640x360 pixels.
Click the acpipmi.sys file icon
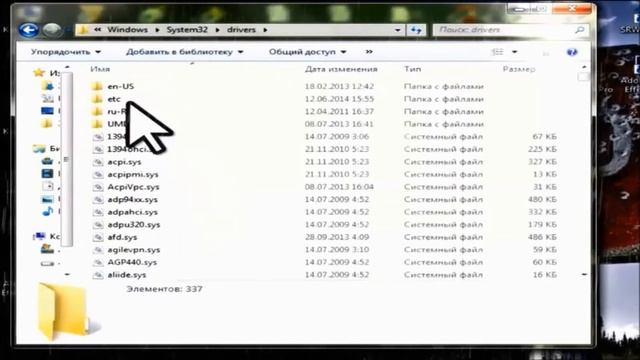tap(98, 175)
